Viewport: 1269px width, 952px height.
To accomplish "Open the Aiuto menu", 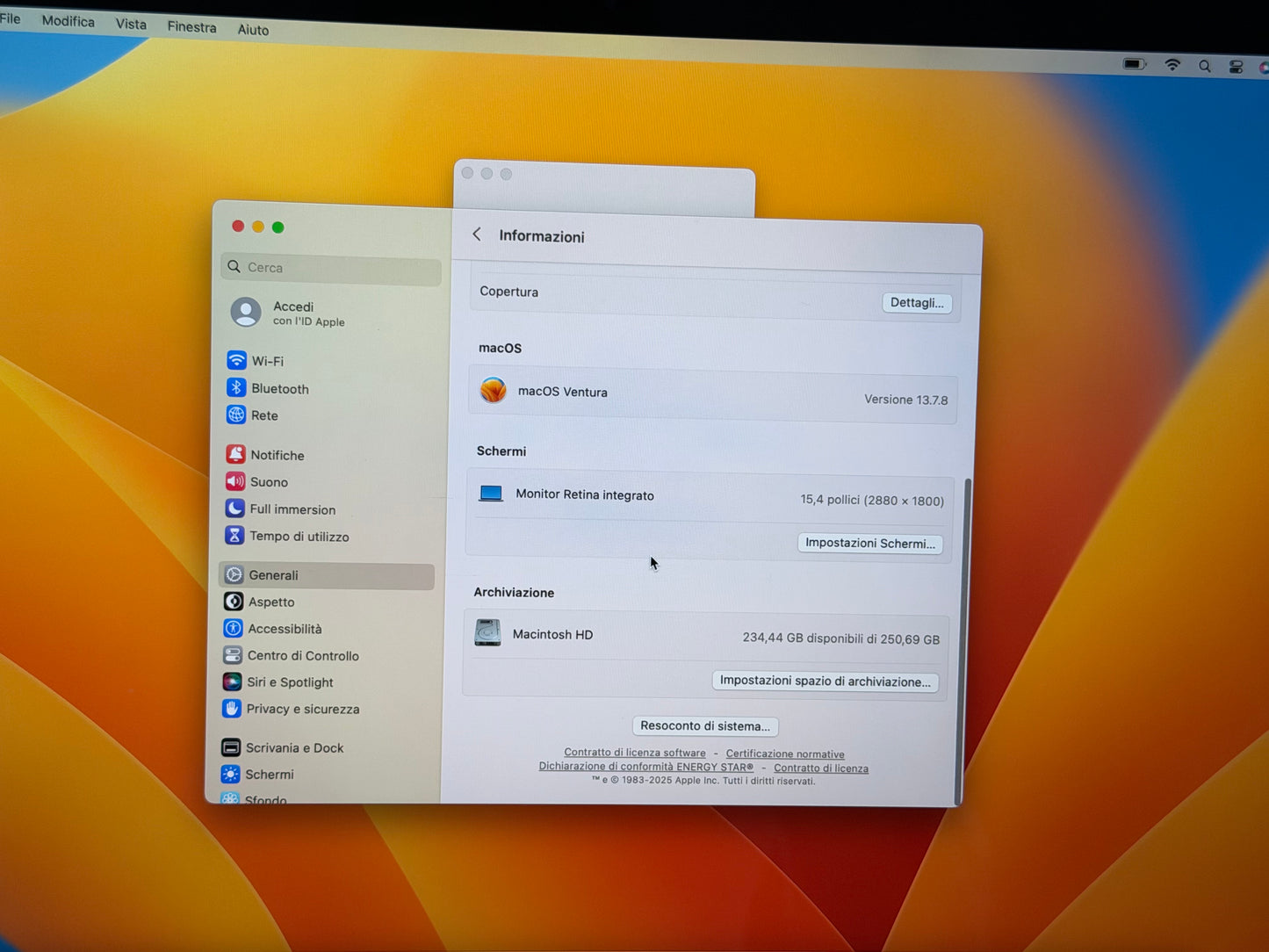I will pyautogui.click(x=253, y=29).
